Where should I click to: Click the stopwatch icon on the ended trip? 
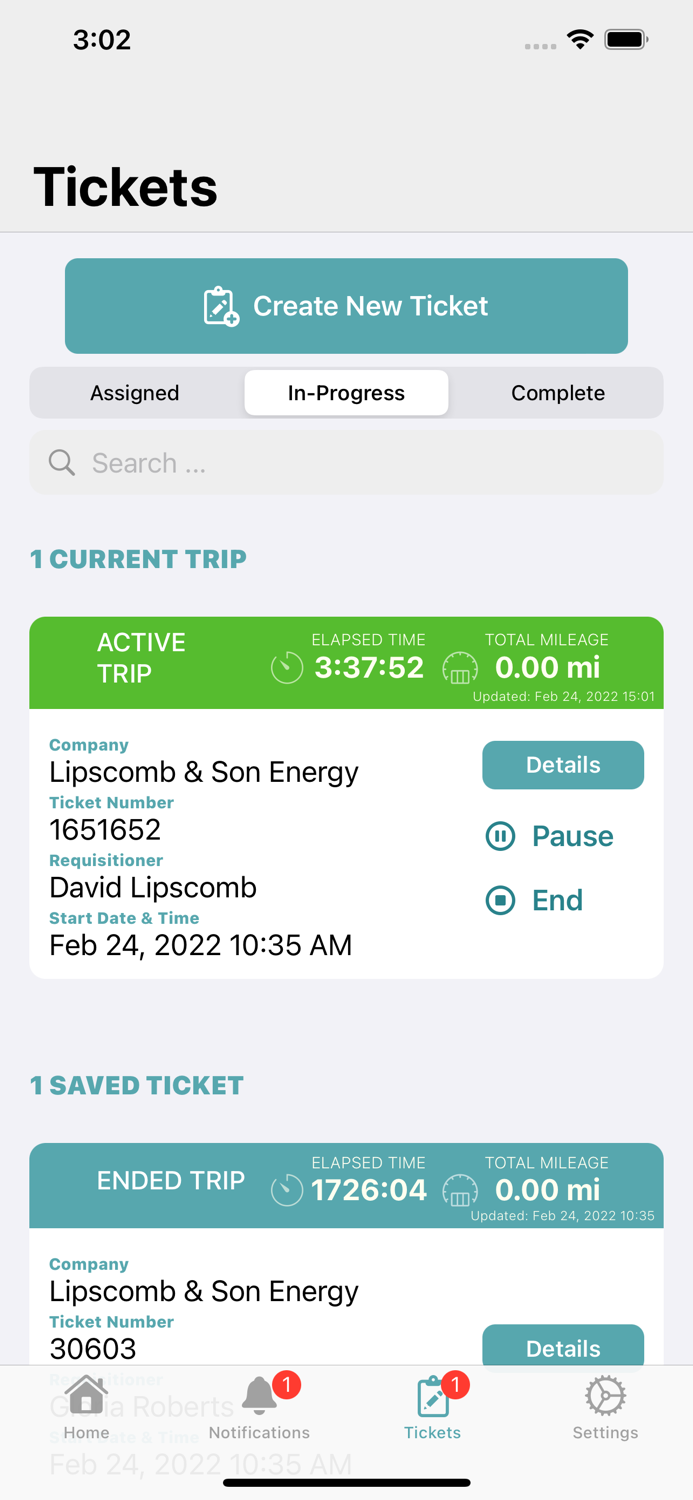click(x=287, y=1190)
